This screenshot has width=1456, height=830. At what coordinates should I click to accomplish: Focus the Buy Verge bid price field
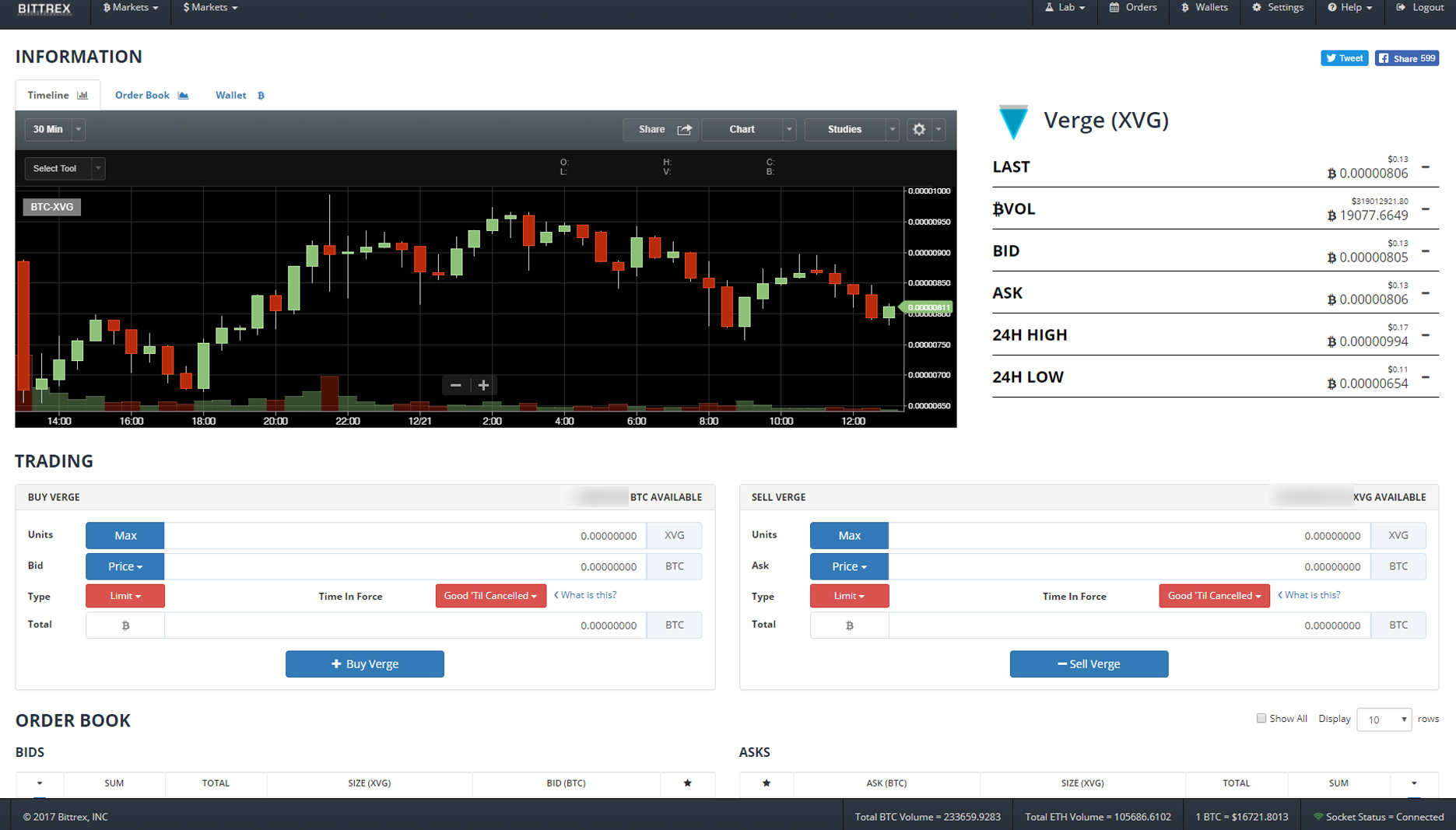tap(405, 566)
